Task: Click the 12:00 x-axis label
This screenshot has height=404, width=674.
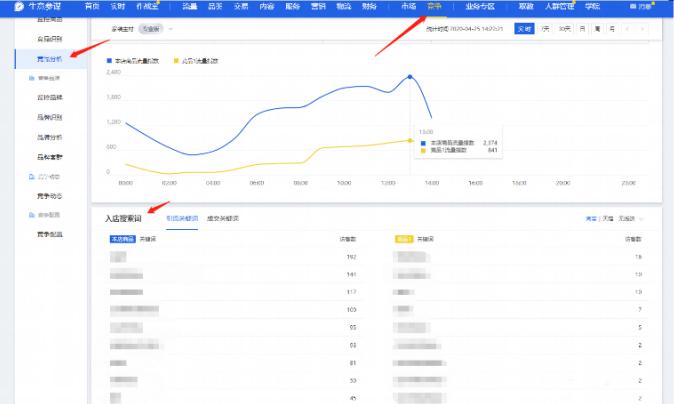Action: click(388, 183)
